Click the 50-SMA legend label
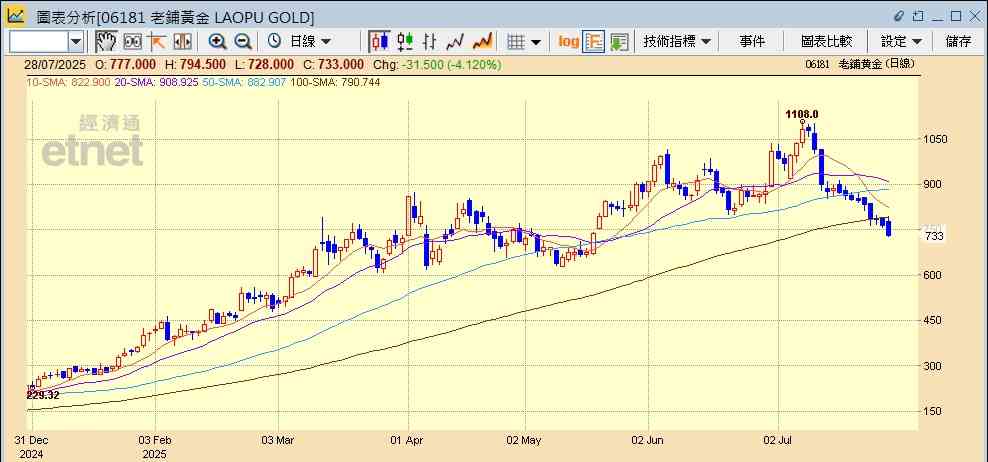Screen dimensions: 988x462 pos(244,82)
